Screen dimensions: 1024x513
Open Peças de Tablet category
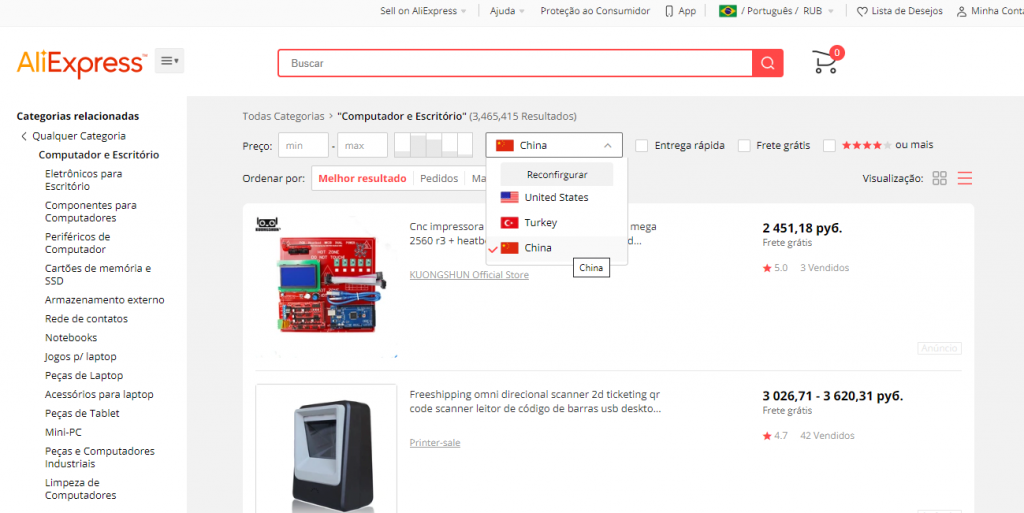click(82, 414)
